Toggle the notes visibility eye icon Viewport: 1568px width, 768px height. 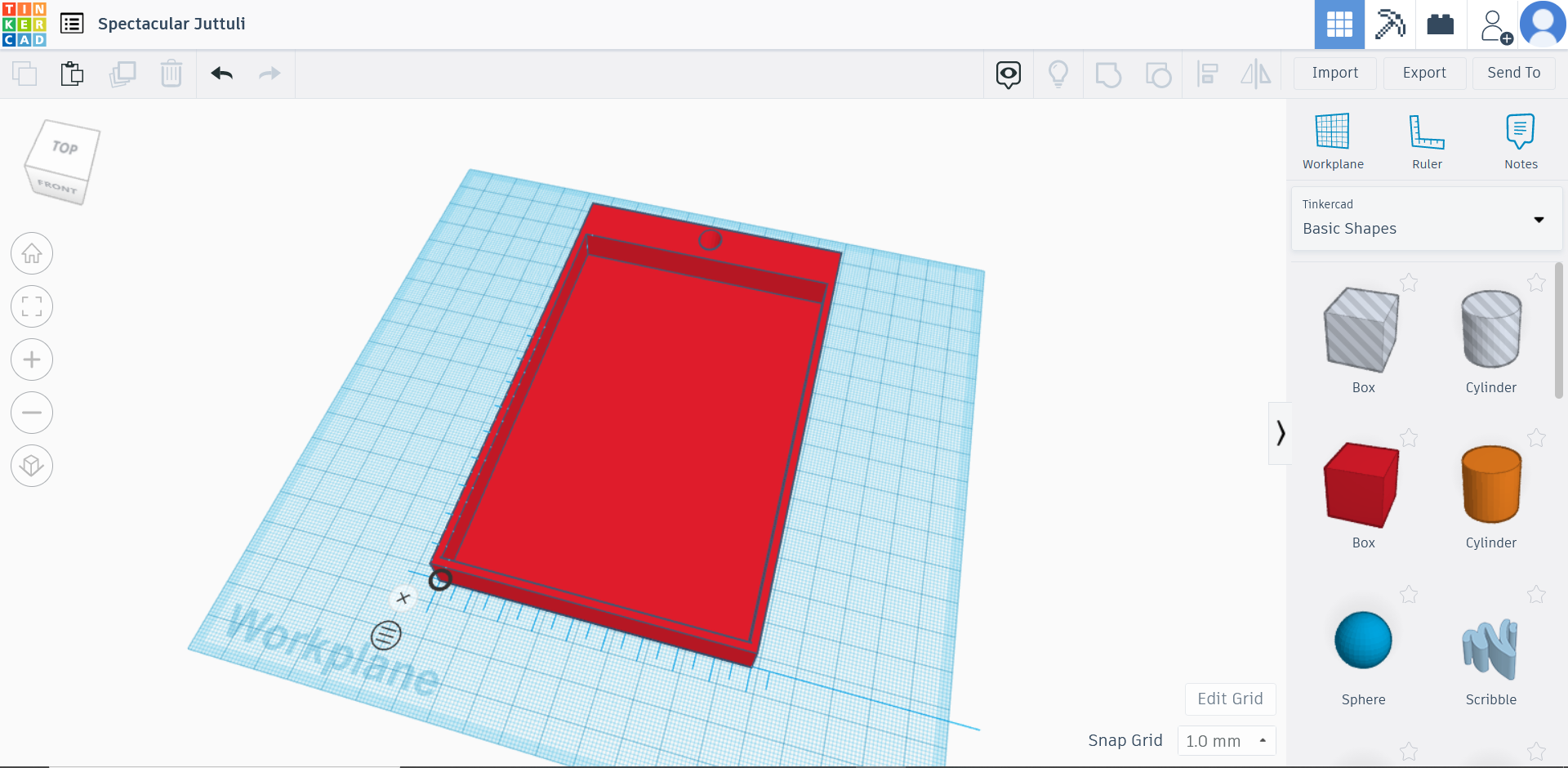coord(1009,74)
